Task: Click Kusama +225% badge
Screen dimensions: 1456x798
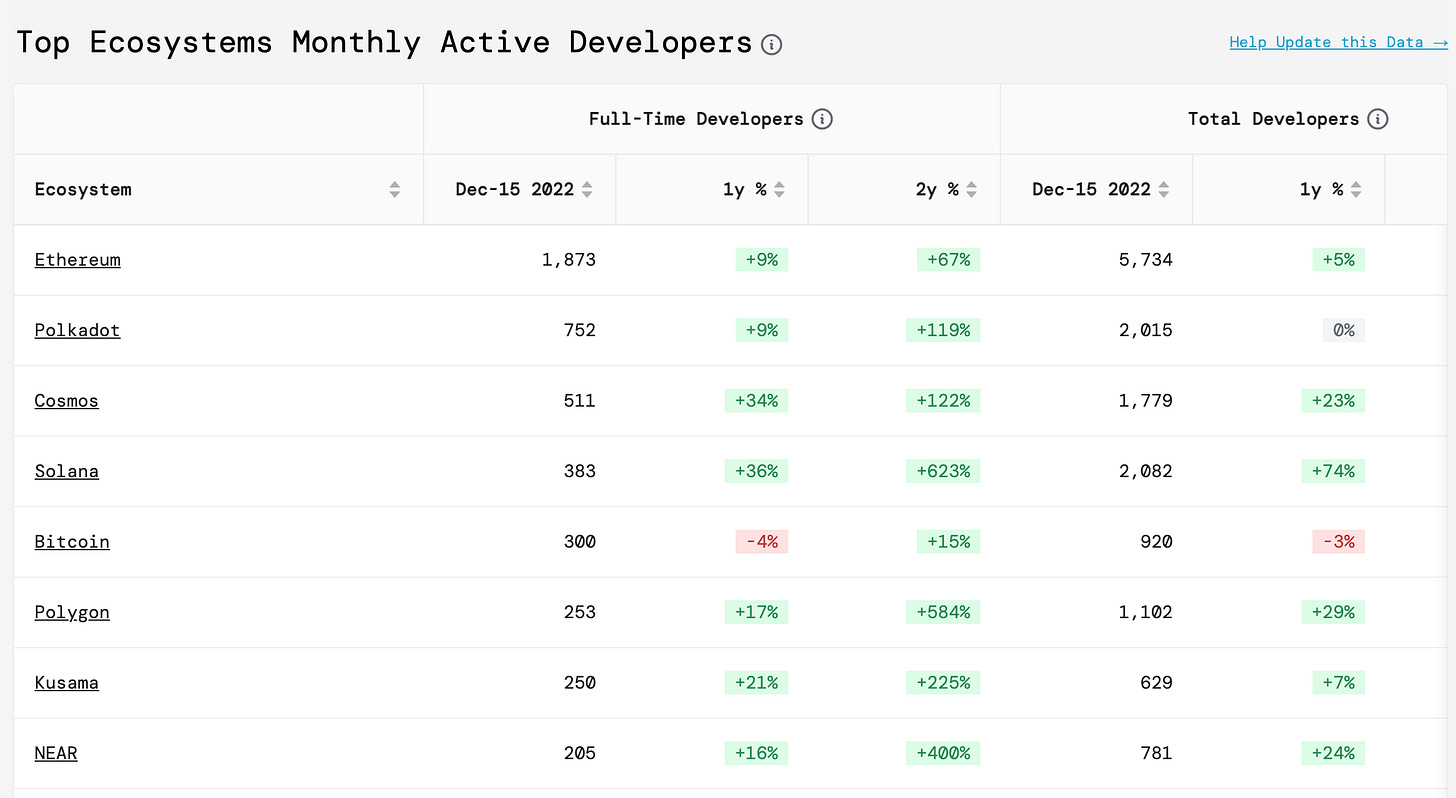Action: point(943,683)
